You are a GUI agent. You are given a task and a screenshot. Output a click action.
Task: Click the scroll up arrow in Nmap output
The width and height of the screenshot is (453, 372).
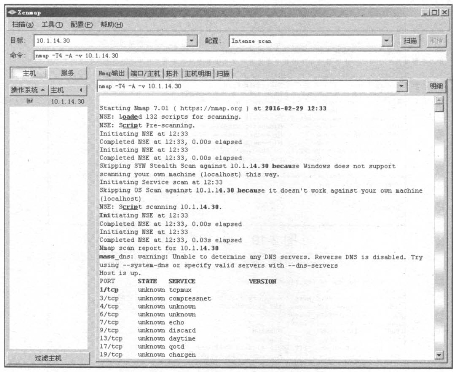(439, 100)
